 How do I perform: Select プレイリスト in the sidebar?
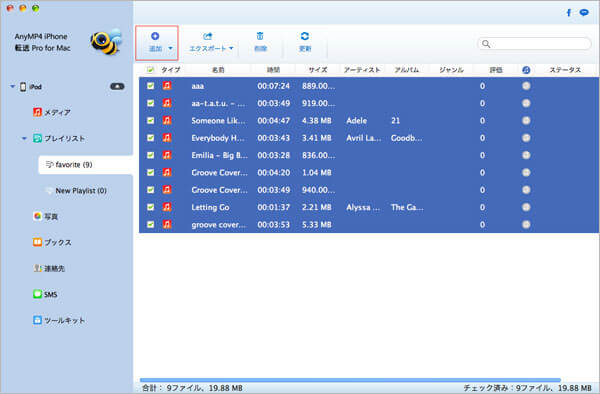click(x=59, y=138)
